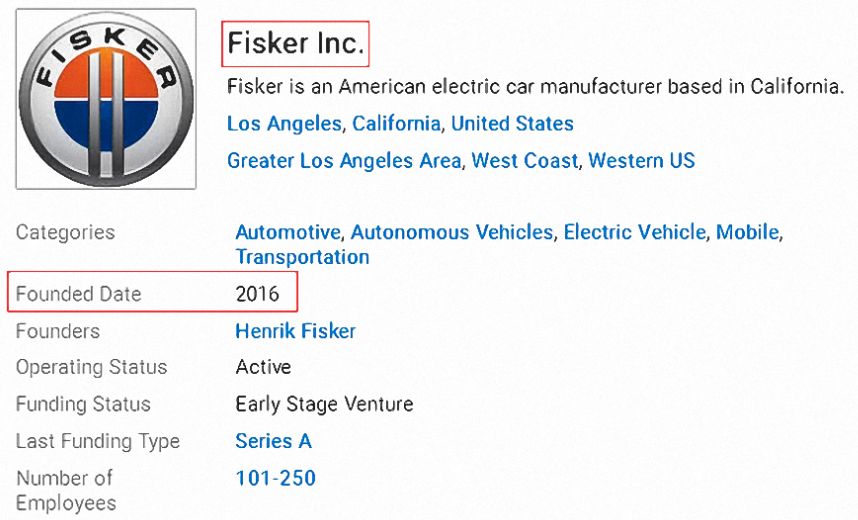Open the Los Angeles location link
The height and width of the screenshot is (520, 858).
coord(284,124)
